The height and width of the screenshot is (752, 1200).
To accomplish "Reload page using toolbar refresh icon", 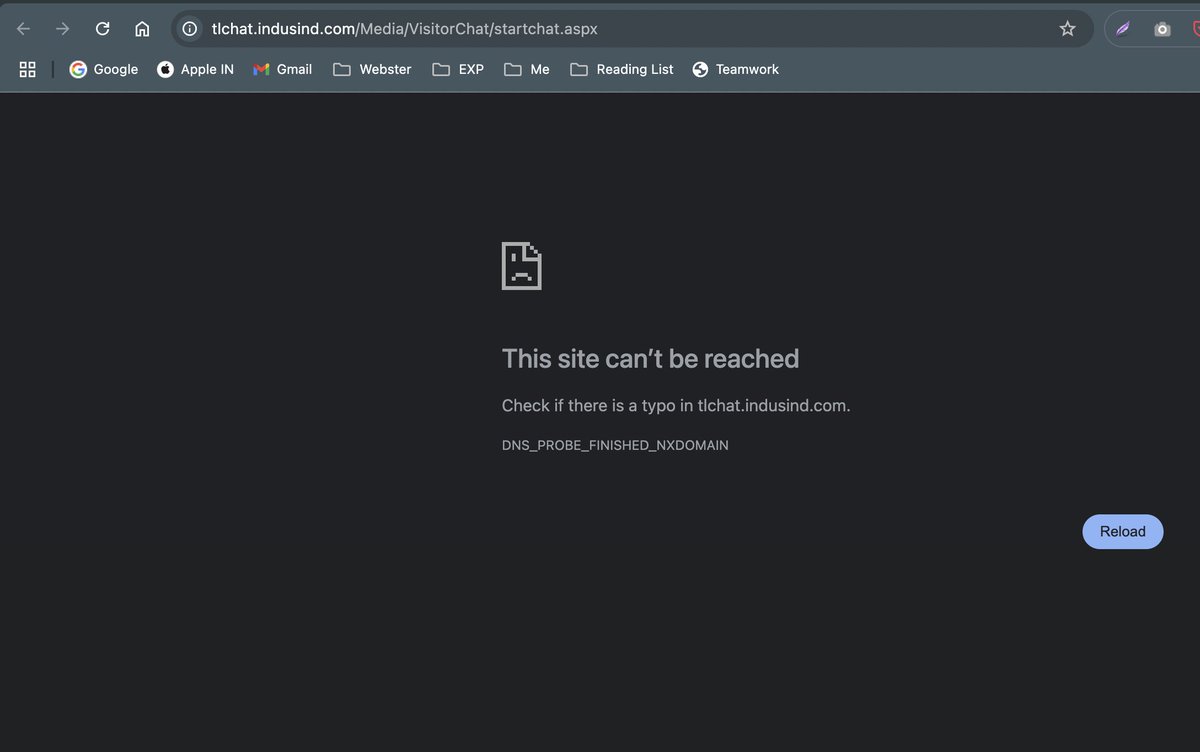I will [x=102, y=29].
